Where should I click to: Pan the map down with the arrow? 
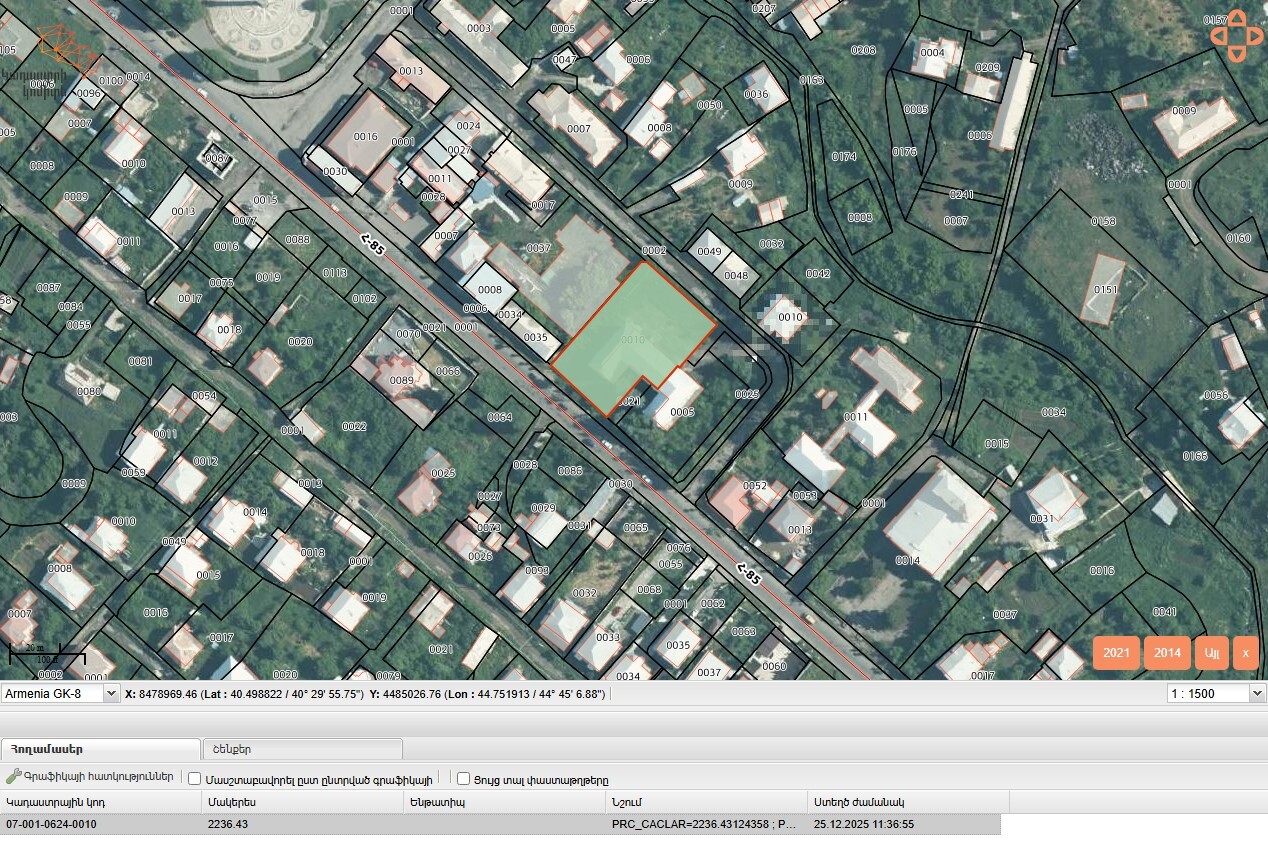point(1237,55)
